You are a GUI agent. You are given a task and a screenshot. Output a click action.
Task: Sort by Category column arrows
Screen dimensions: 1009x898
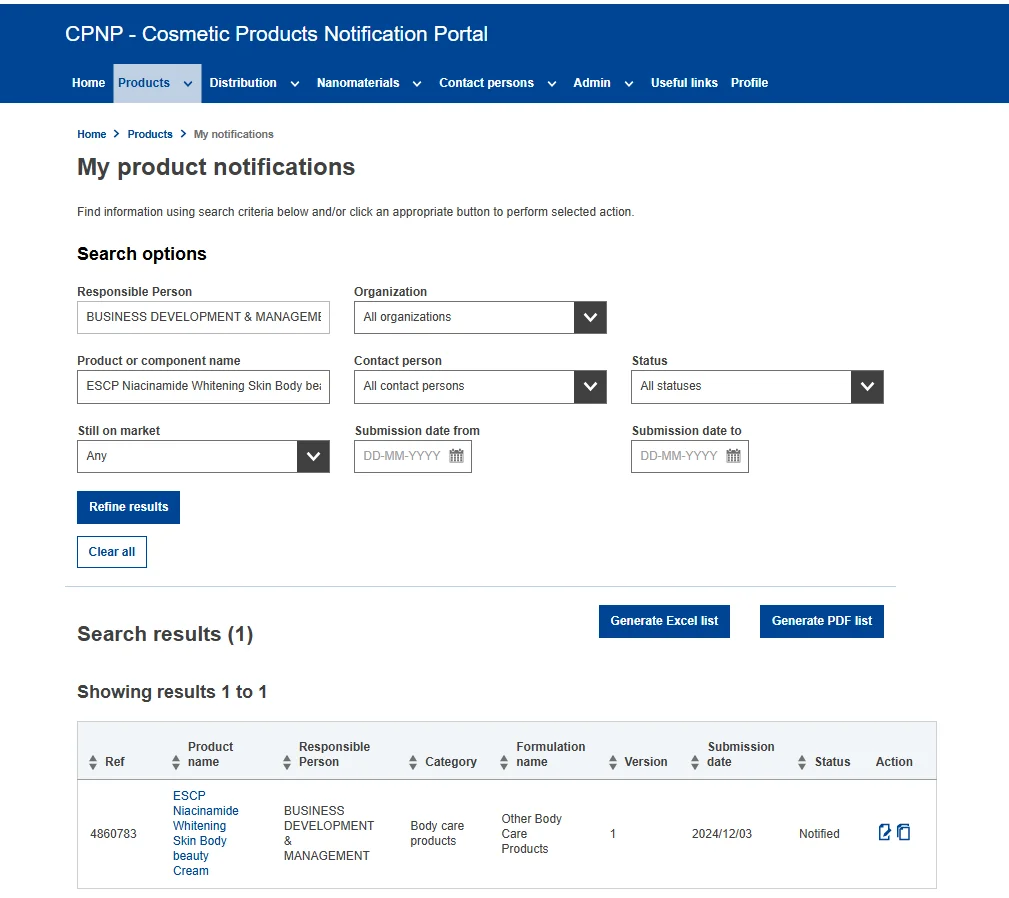pyautogui.click(x=413, y=762)
